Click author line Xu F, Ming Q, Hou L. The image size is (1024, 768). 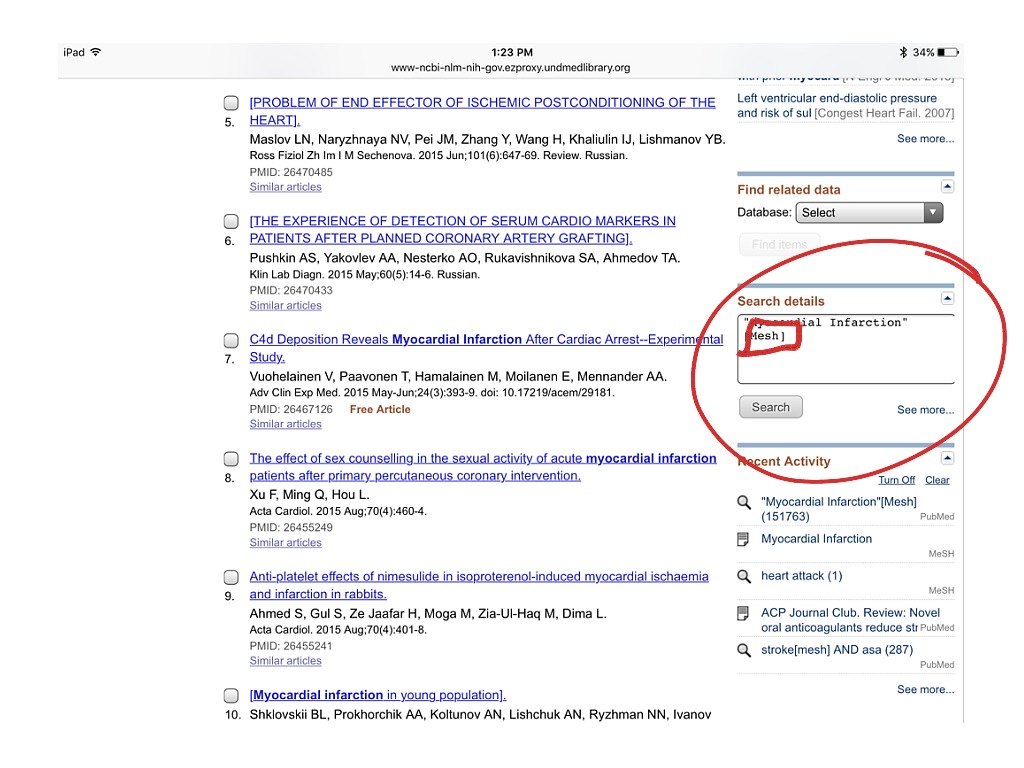(310, 494)
